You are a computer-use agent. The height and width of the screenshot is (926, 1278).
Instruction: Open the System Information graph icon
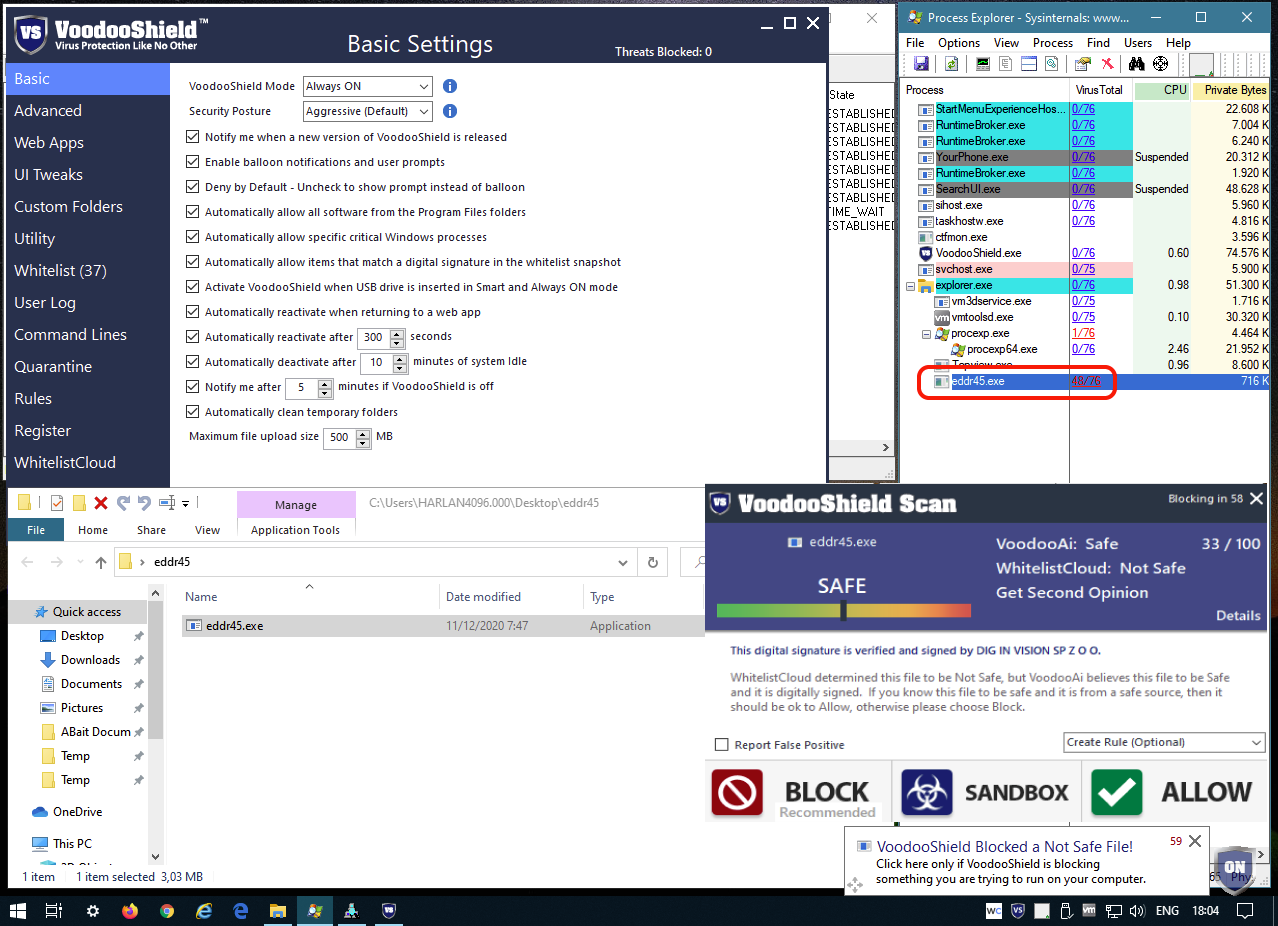coord(983,64)
